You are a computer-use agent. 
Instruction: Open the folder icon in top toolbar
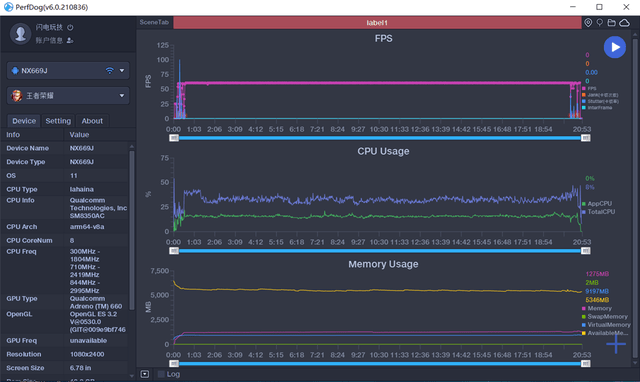pos(611,23)
